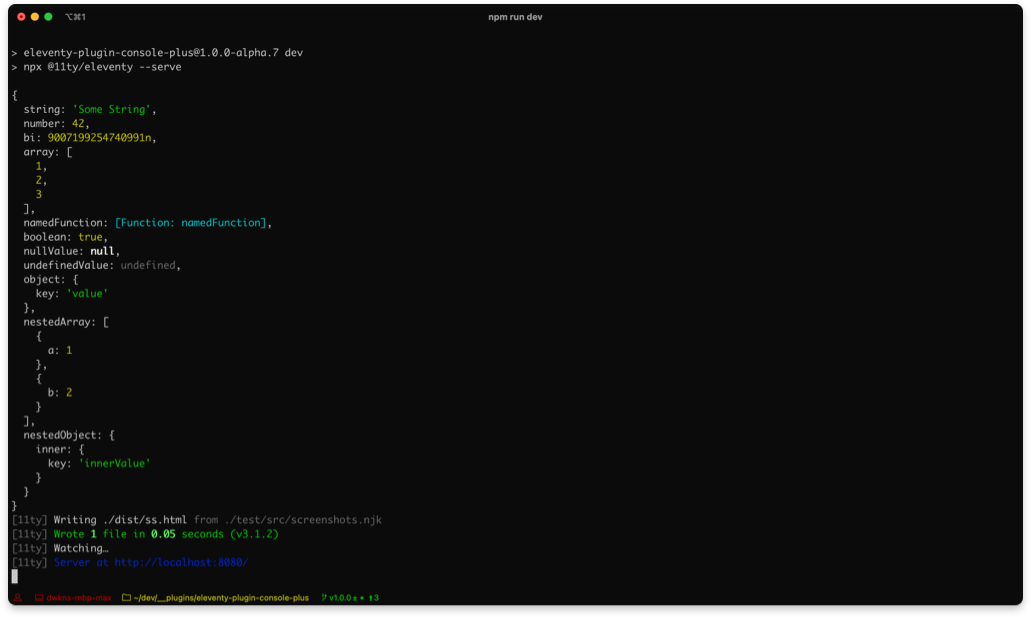Screen dimensions: 1031x617
Task: Click the nestedObject key label
Action: (x=62, y=435)
